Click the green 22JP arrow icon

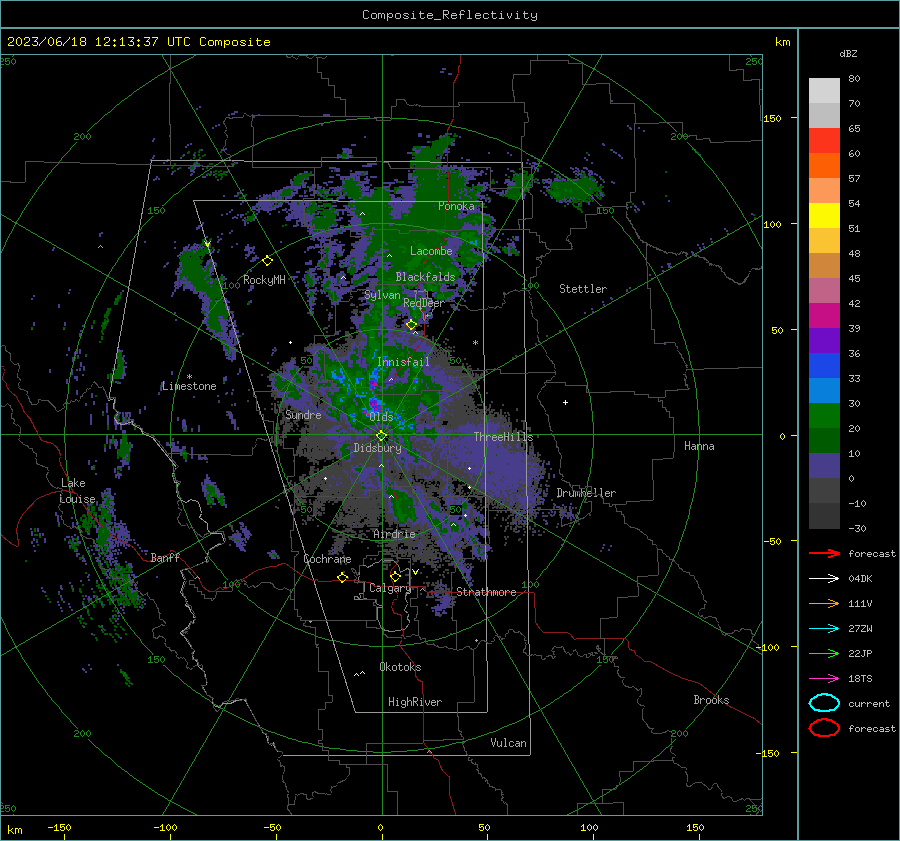pyautogui.click(x=824, y=653)
